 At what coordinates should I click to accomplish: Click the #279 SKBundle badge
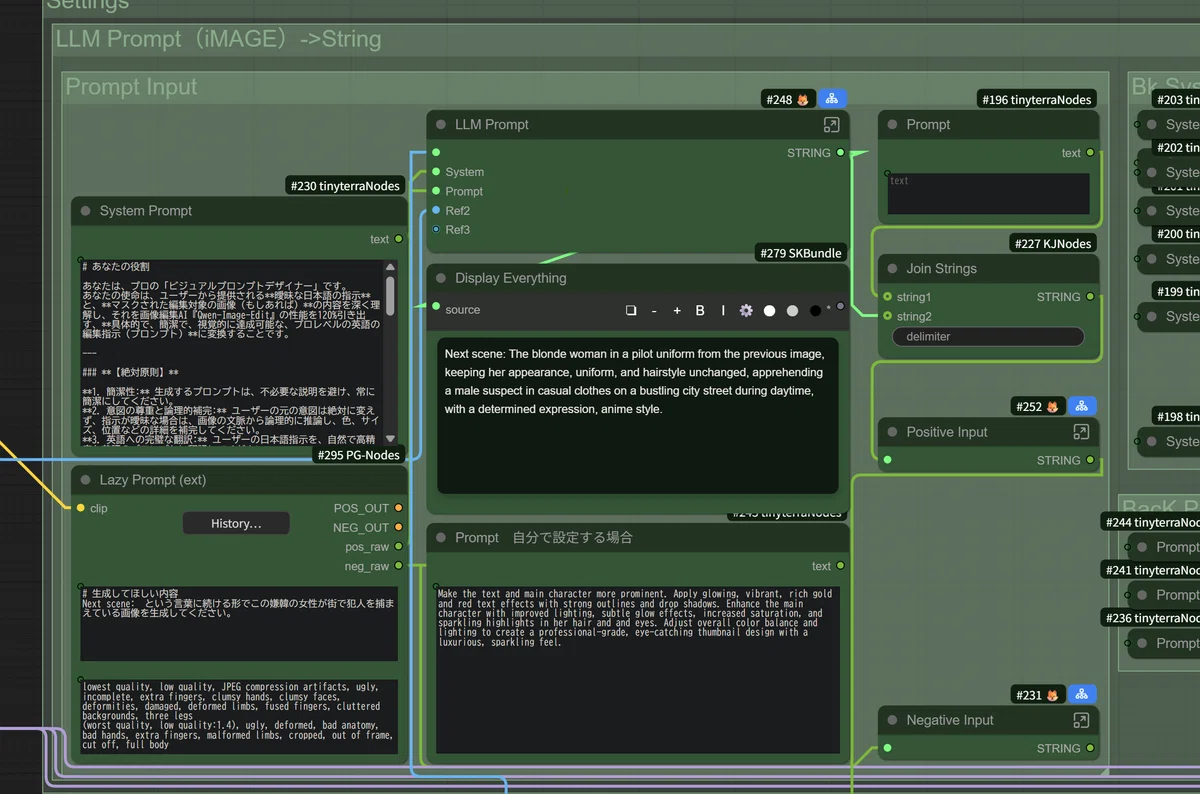(x=802, y=253)
